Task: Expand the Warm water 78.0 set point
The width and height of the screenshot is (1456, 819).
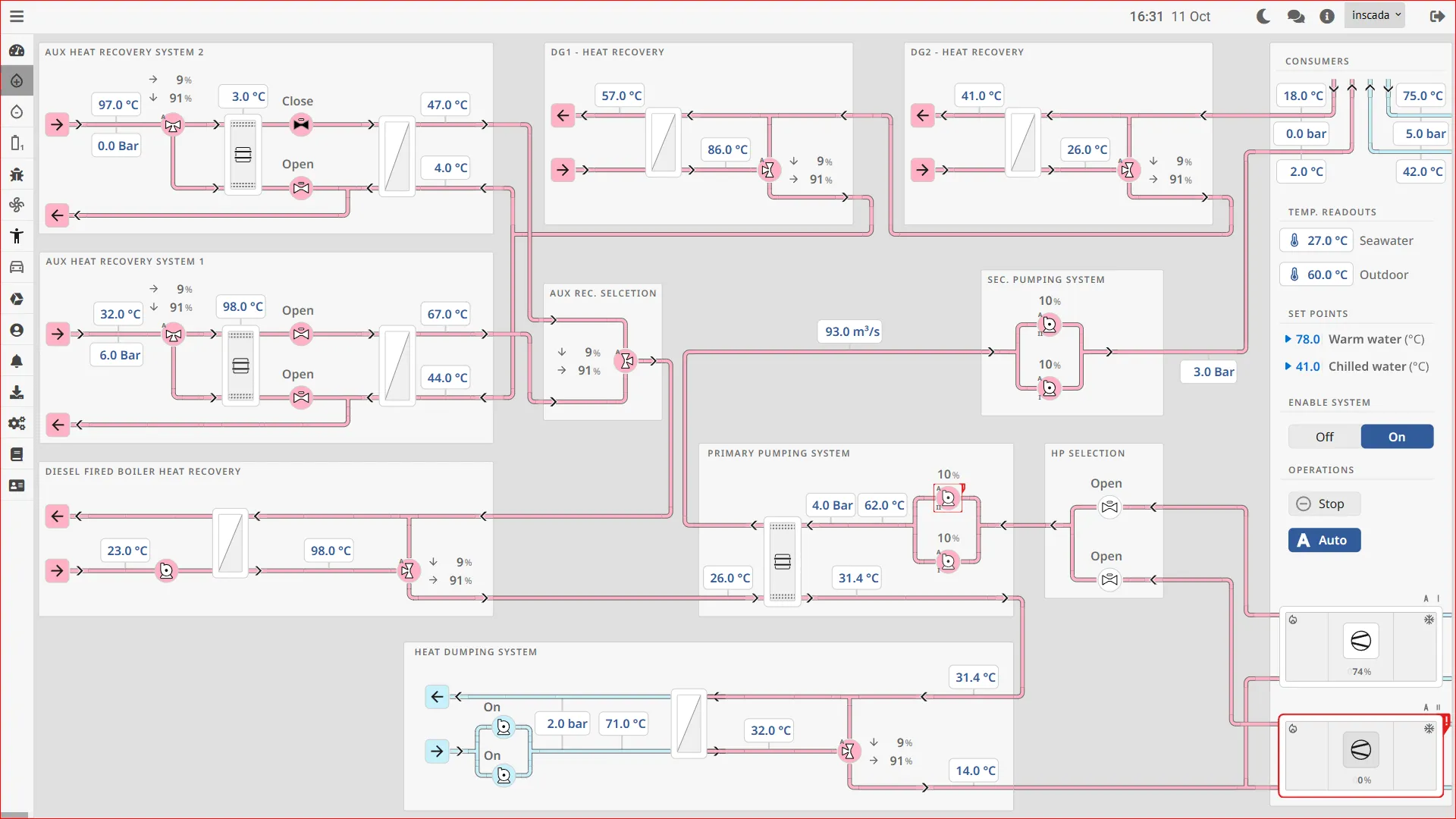Action: coord(1289,339)
